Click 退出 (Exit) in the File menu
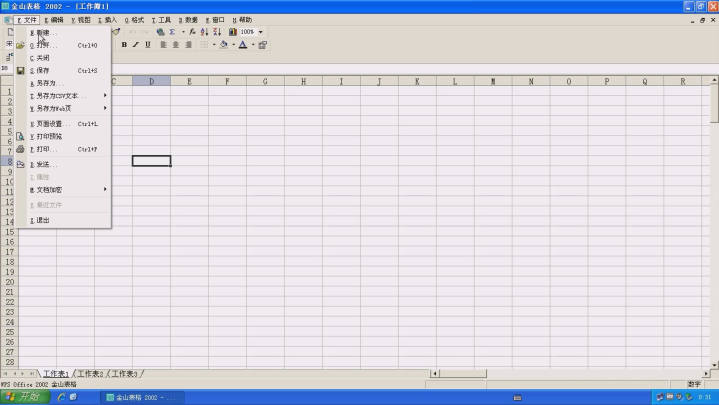 coord(63,220)
